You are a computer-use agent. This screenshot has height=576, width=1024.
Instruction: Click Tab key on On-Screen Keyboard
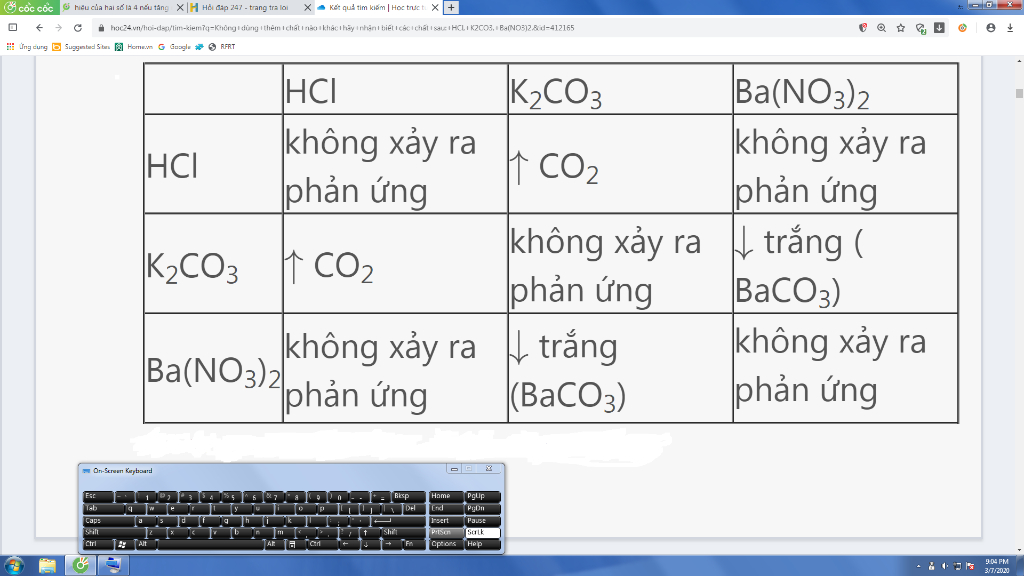coord(103,509)
